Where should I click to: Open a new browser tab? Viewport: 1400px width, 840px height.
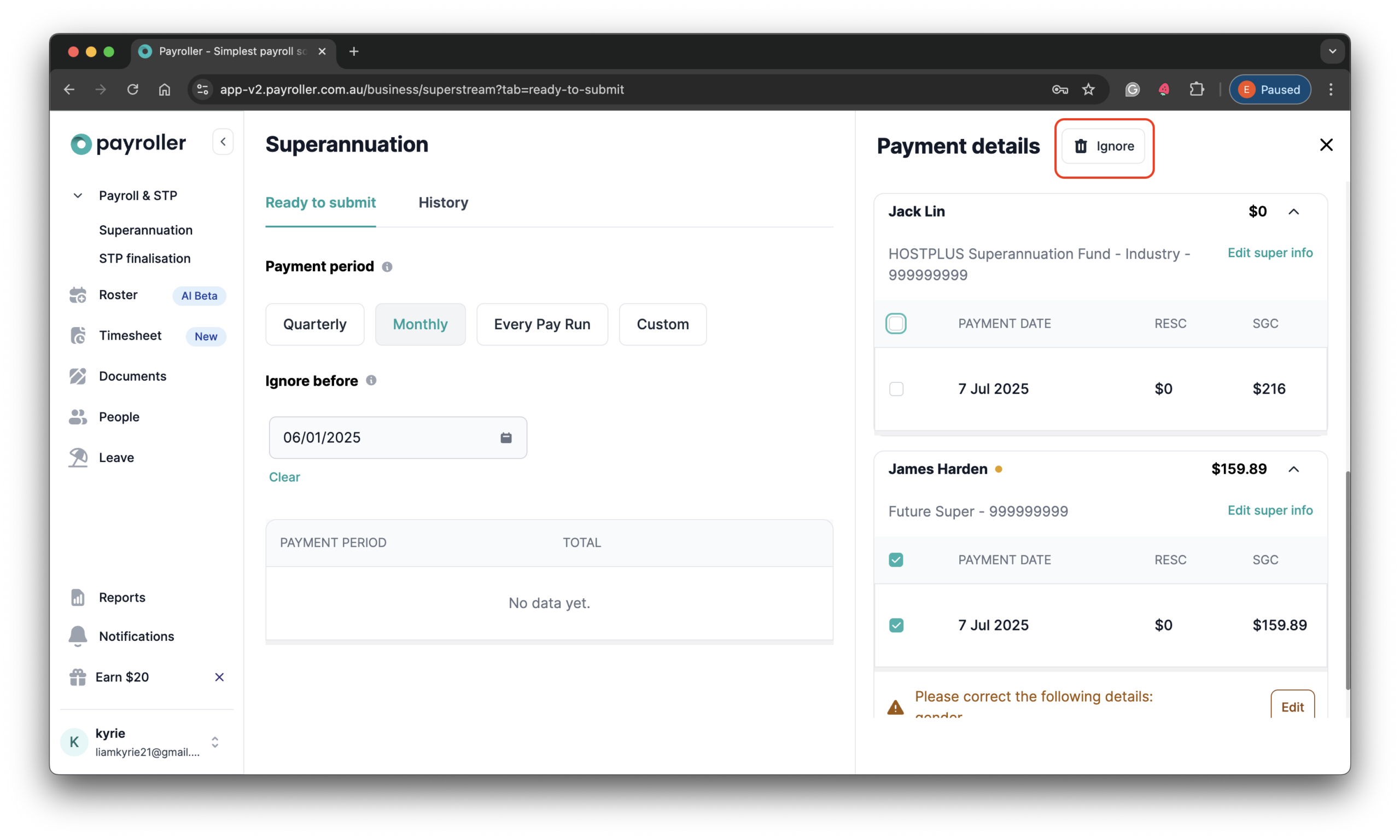coord(354,51)
